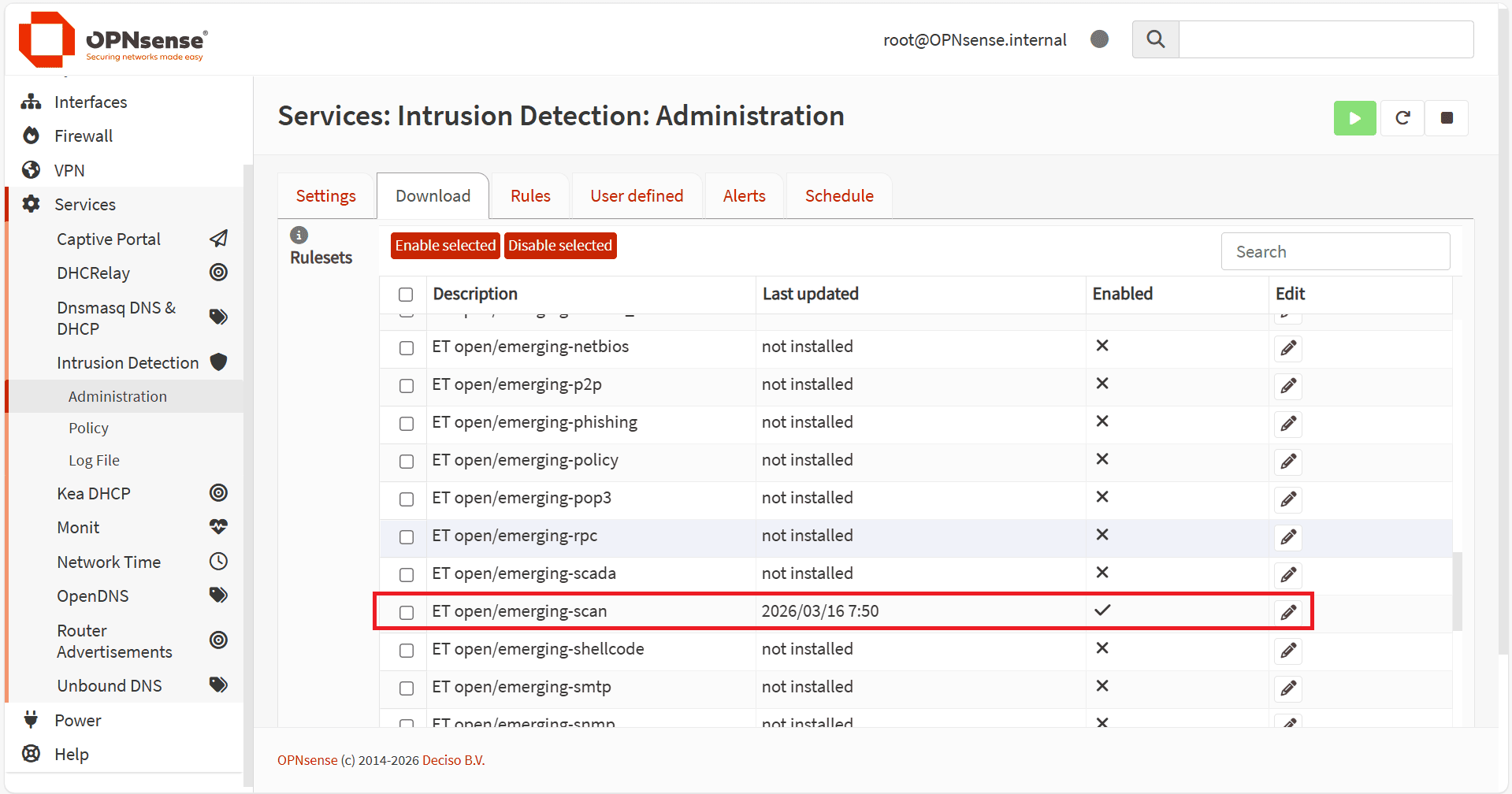1512x794 pixels.
Task: Click pencil icon for emerging-netbios ruleset
Action: (1288, 348)
